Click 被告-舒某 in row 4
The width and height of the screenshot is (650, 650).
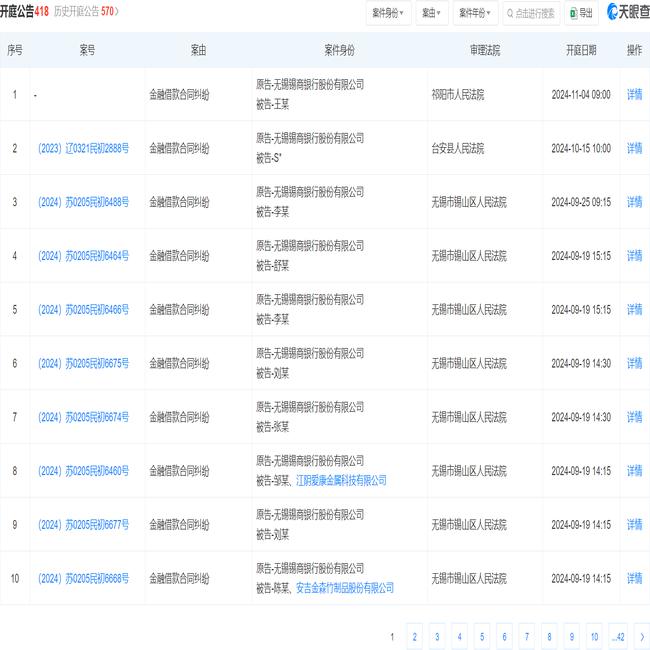272,266
